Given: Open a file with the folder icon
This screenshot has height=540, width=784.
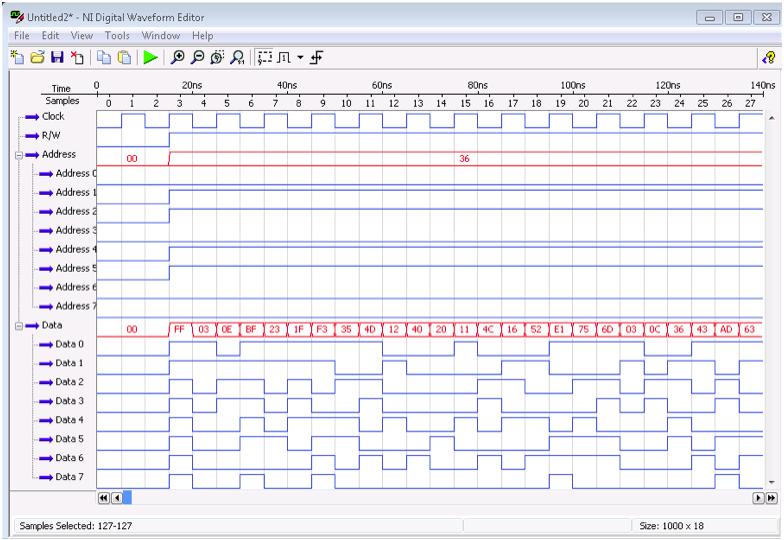Looking at the screenshot, I should click(36, 59).
